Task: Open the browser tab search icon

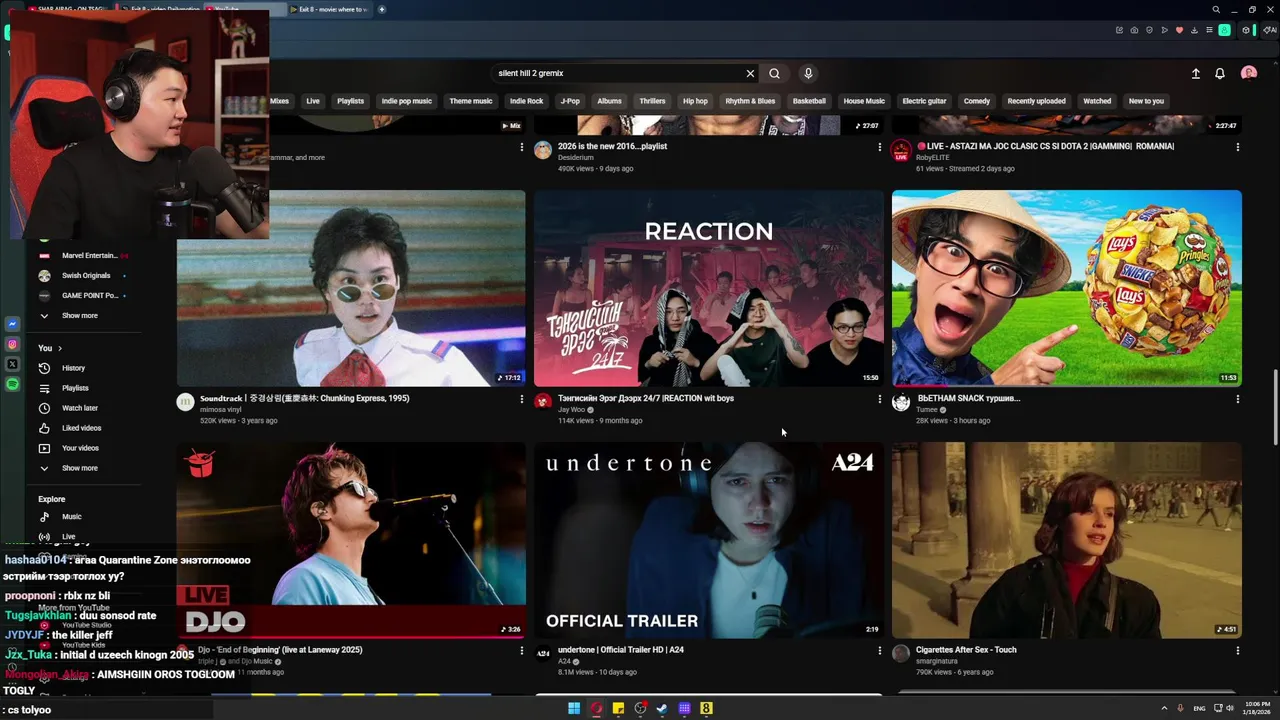Action: [1216, 9]
